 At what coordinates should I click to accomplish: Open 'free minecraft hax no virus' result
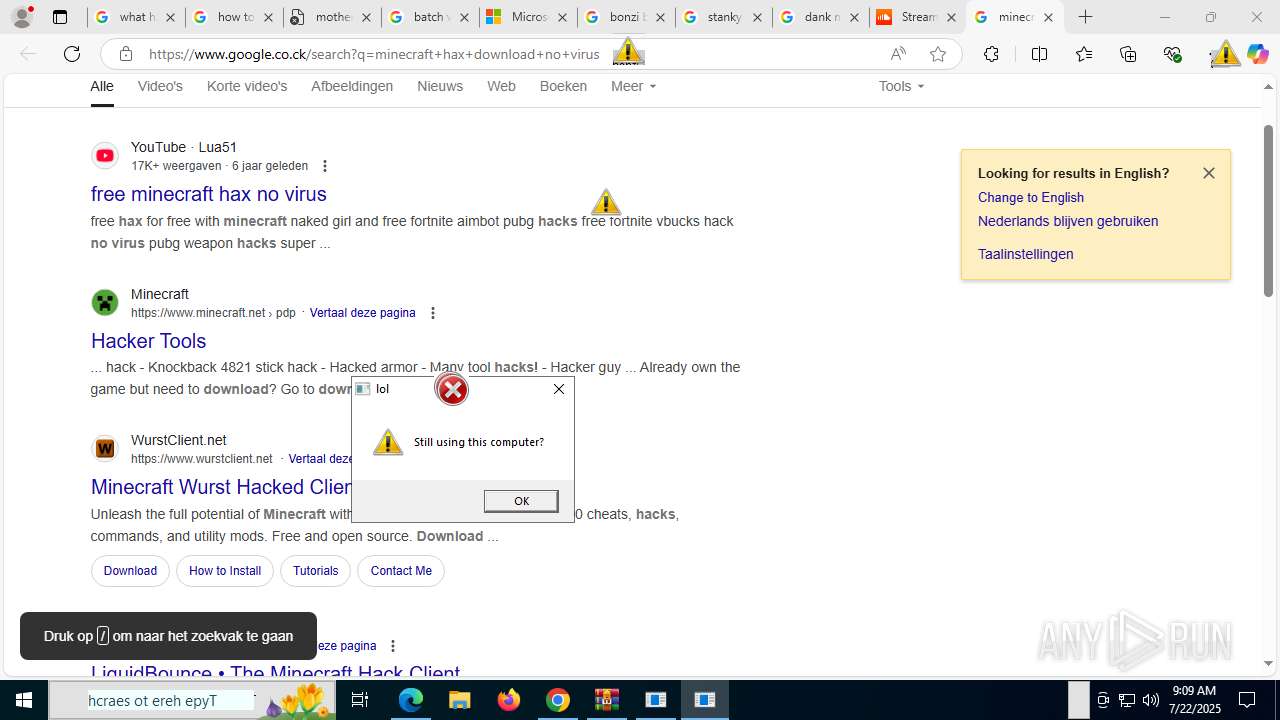209,194
